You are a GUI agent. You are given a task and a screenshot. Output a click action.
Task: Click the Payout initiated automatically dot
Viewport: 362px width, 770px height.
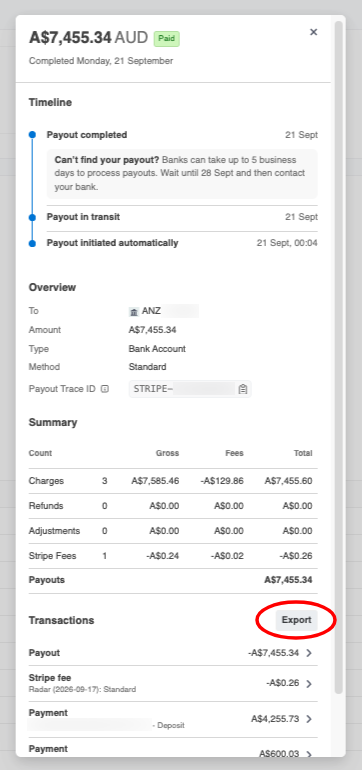tap(32, 243)
